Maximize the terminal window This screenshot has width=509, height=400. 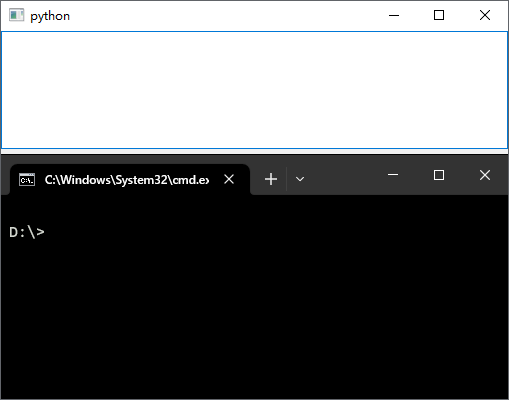coord(439,175)
